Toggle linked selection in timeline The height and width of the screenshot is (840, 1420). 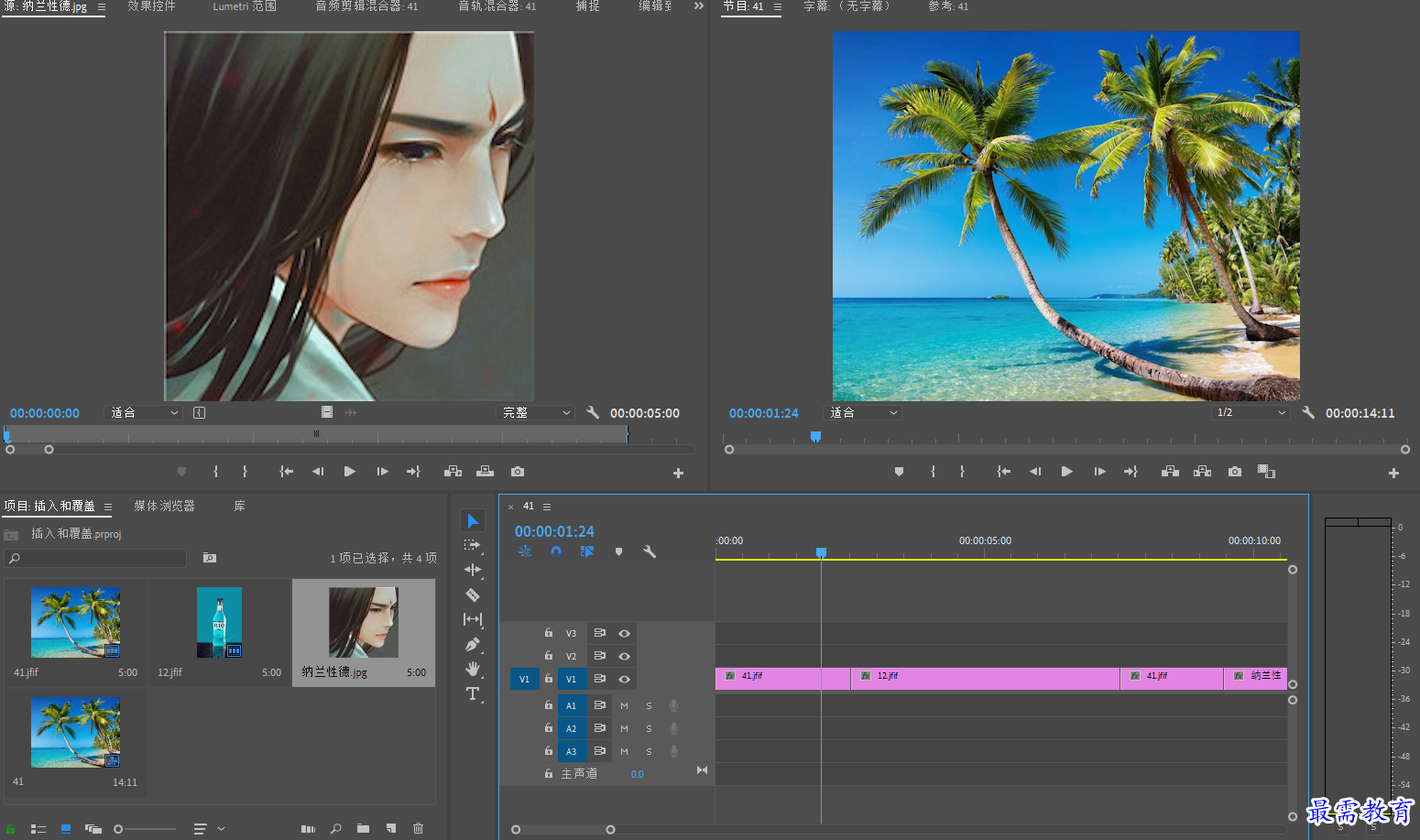tap(587, 551)
